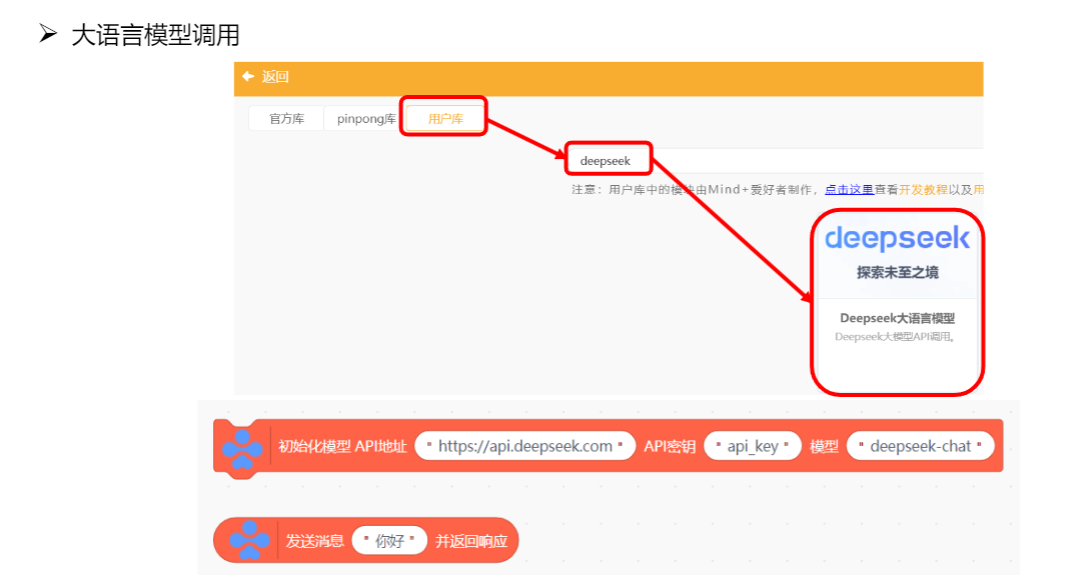This screenshot has width=1090, height=575.
Task: Click the 初始化模型 API地址 label
Action: (x=342, y=446)
